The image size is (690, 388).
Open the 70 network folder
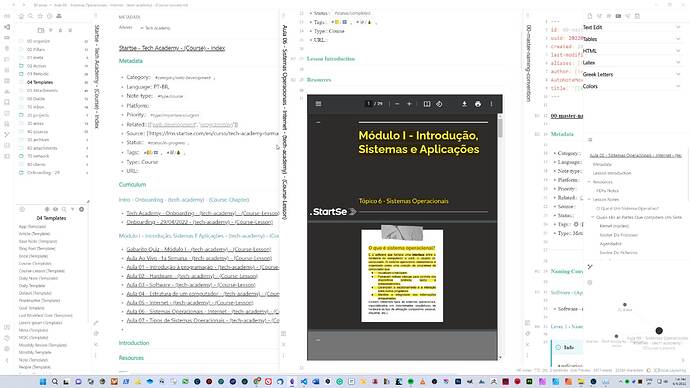(x=38, y=156)
